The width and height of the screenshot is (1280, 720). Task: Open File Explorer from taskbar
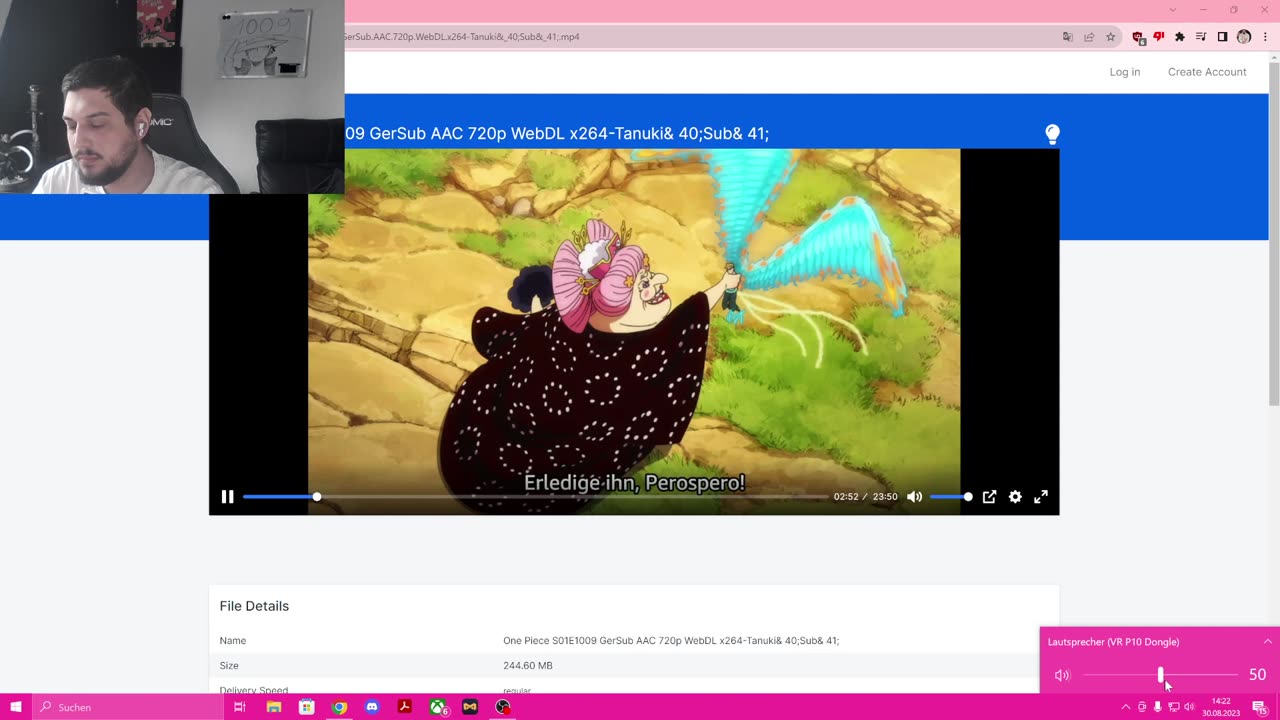click(274, 707)
